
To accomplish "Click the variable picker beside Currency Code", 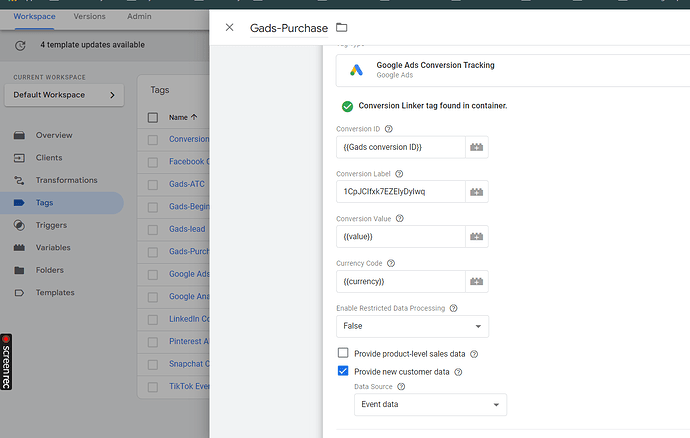I will [x=477, y=282].
